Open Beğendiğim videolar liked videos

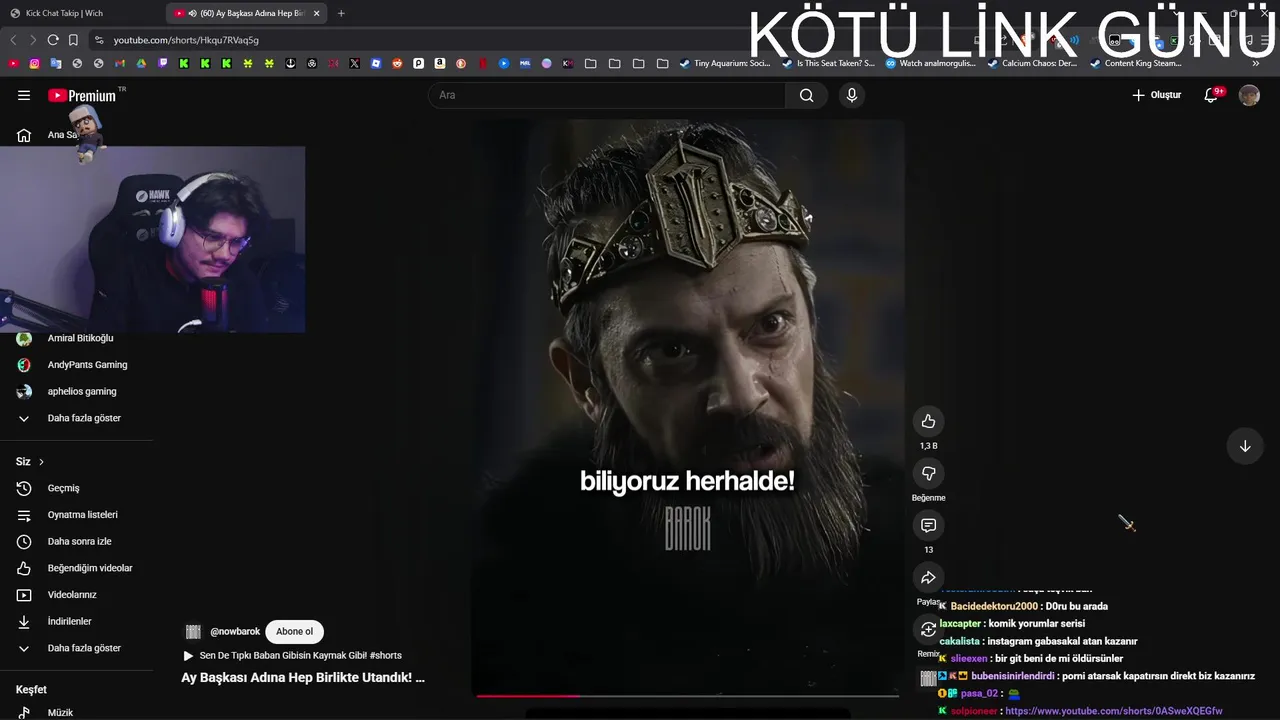pyautogui.click(x=76, y=568)
